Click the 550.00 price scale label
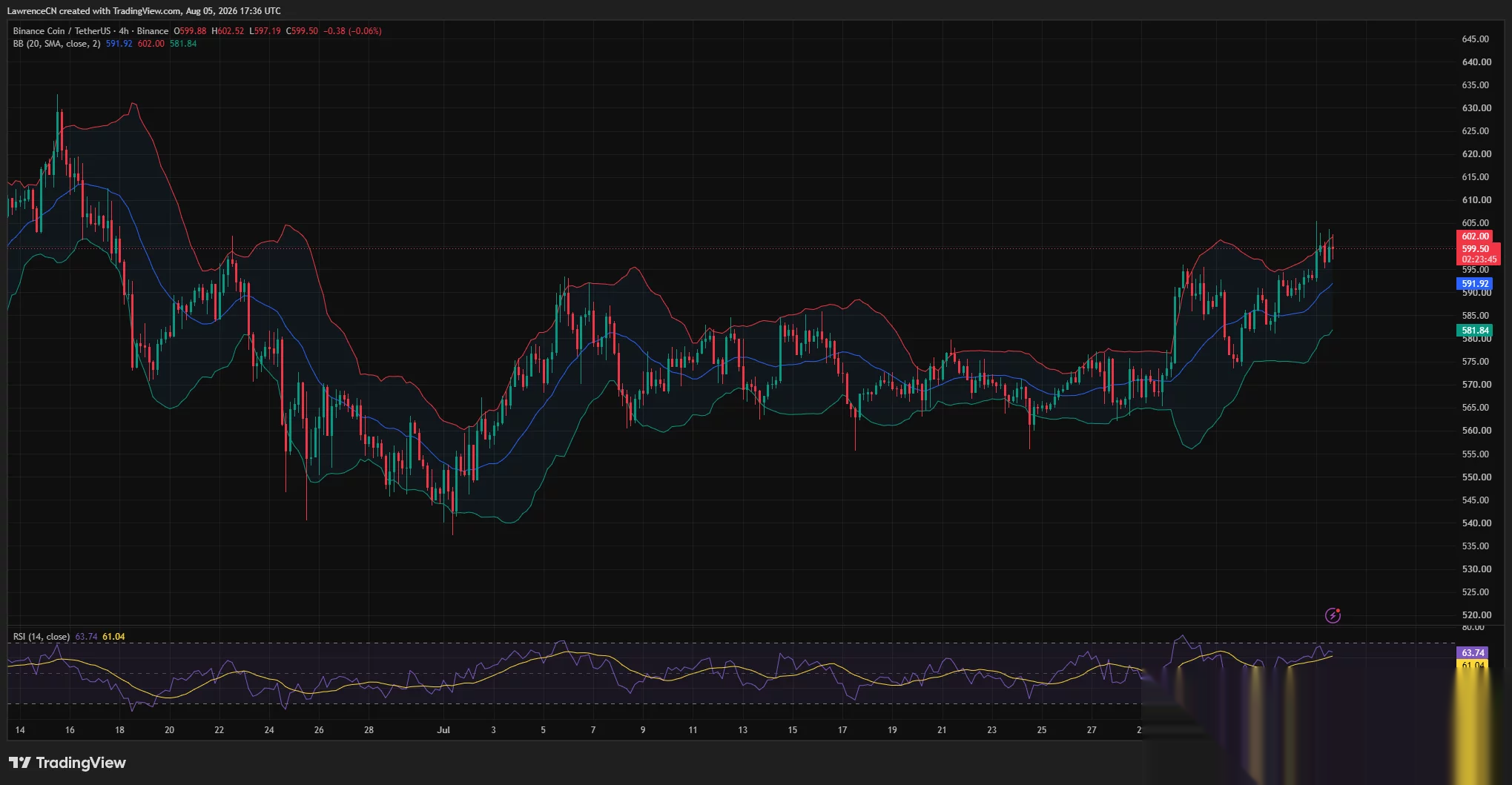The height and width of the screenshot is (785, 1512). pos(1476,477)
